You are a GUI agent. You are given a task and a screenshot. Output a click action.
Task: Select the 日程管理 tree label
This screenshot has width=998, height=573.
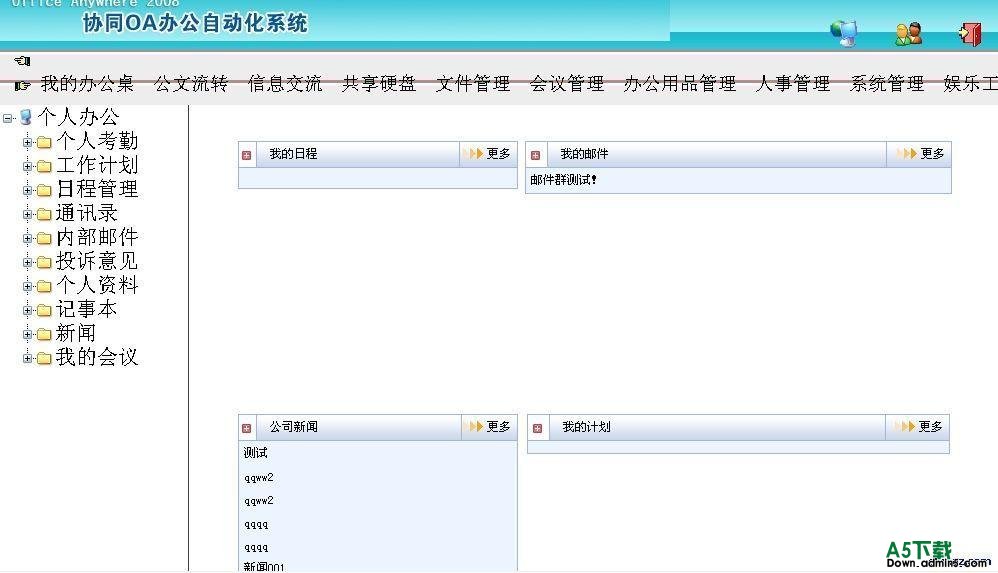tap(97, 189)
